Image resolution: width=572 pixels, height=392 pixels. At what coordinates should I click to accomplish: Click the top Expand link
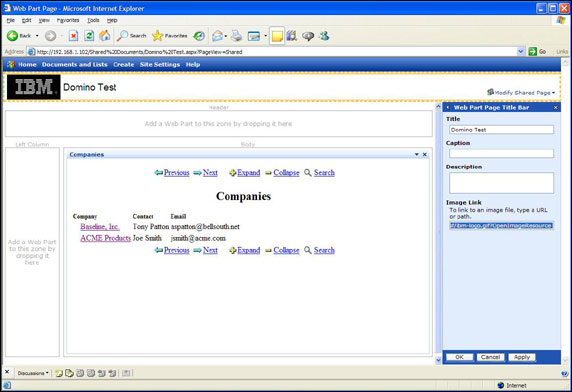[x=248, y=172]
